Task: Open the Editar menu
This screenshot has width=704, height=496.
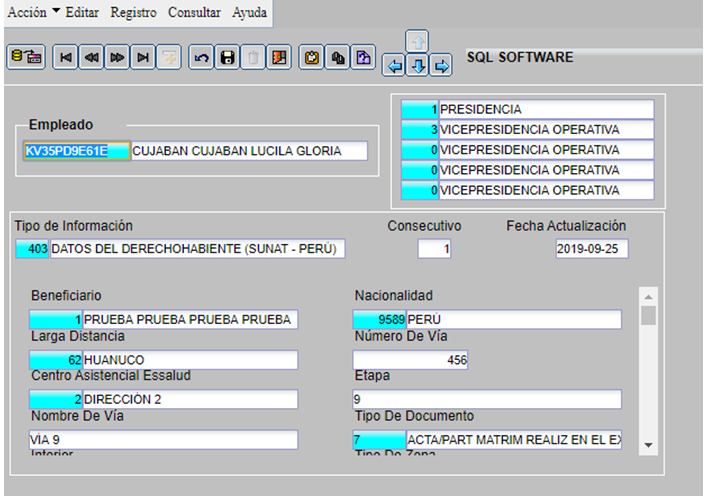Action: (x=83, y=10)
